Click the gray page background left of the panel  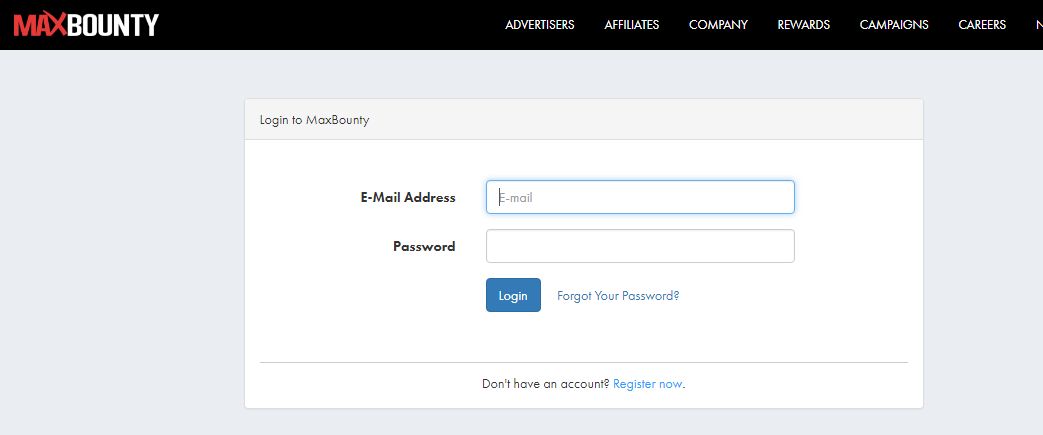click(x=120, y=250)
